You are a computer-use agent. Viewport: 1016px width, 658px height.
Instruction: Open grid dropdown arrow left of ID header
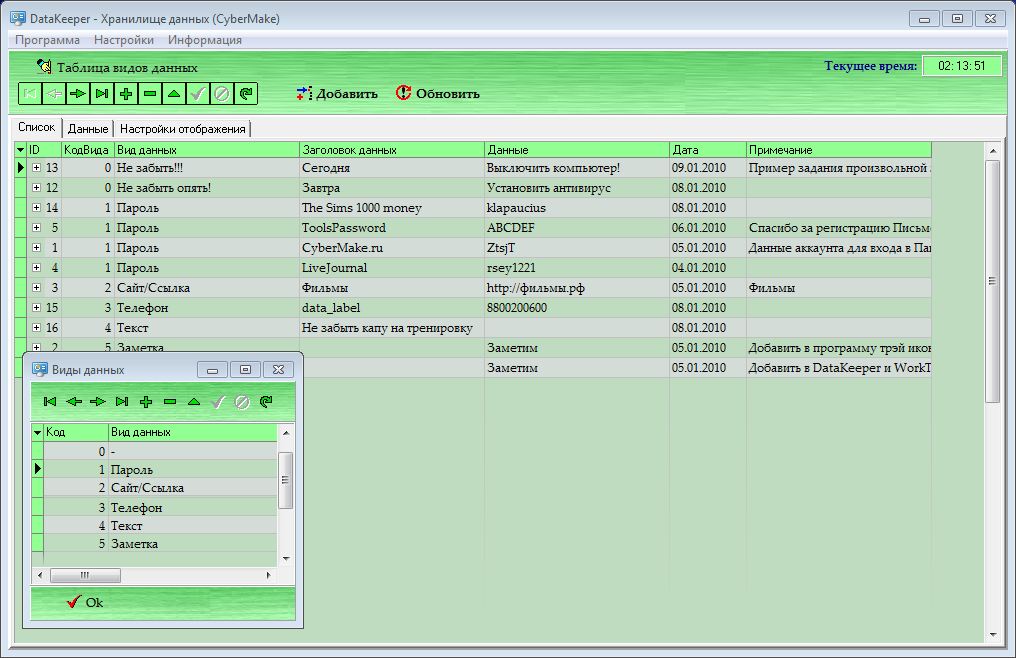tap(20, 150)
